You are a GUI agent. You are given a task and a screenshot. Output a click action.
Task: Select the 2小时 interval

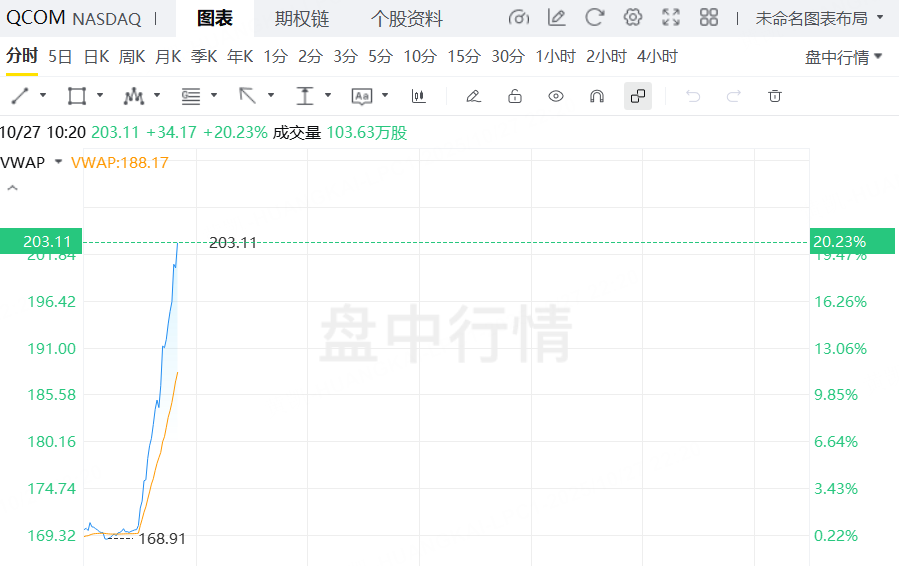pos(606,57)
